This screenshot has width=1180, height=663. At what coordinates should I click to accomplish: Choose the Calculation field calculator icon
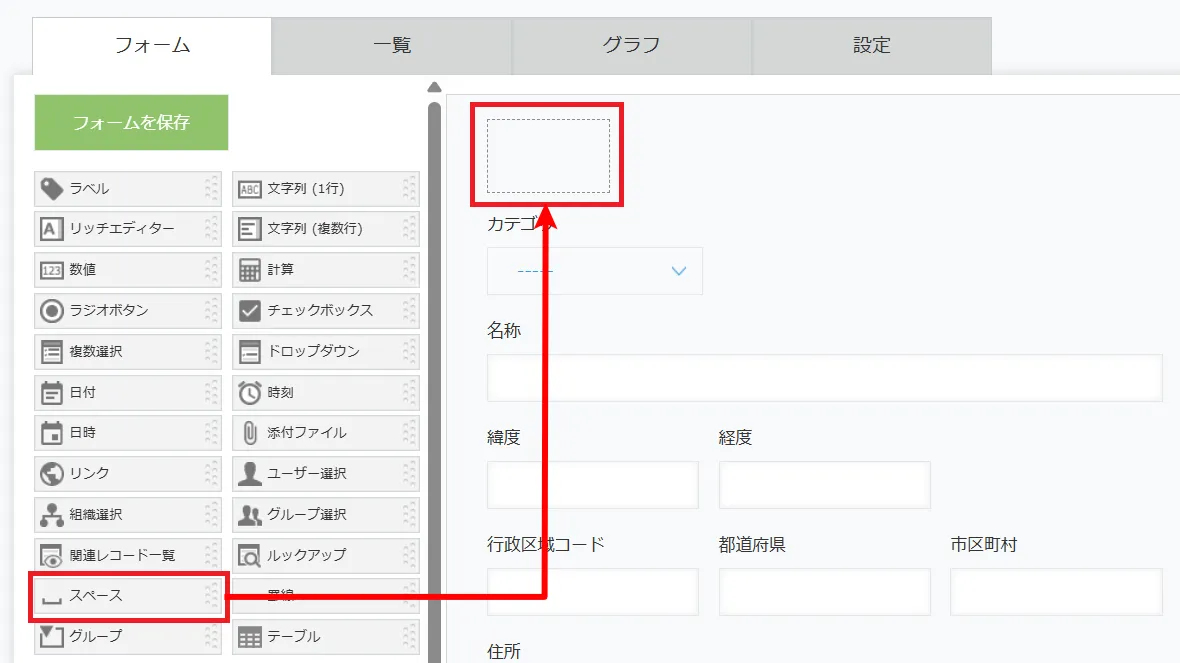point(249,270)
